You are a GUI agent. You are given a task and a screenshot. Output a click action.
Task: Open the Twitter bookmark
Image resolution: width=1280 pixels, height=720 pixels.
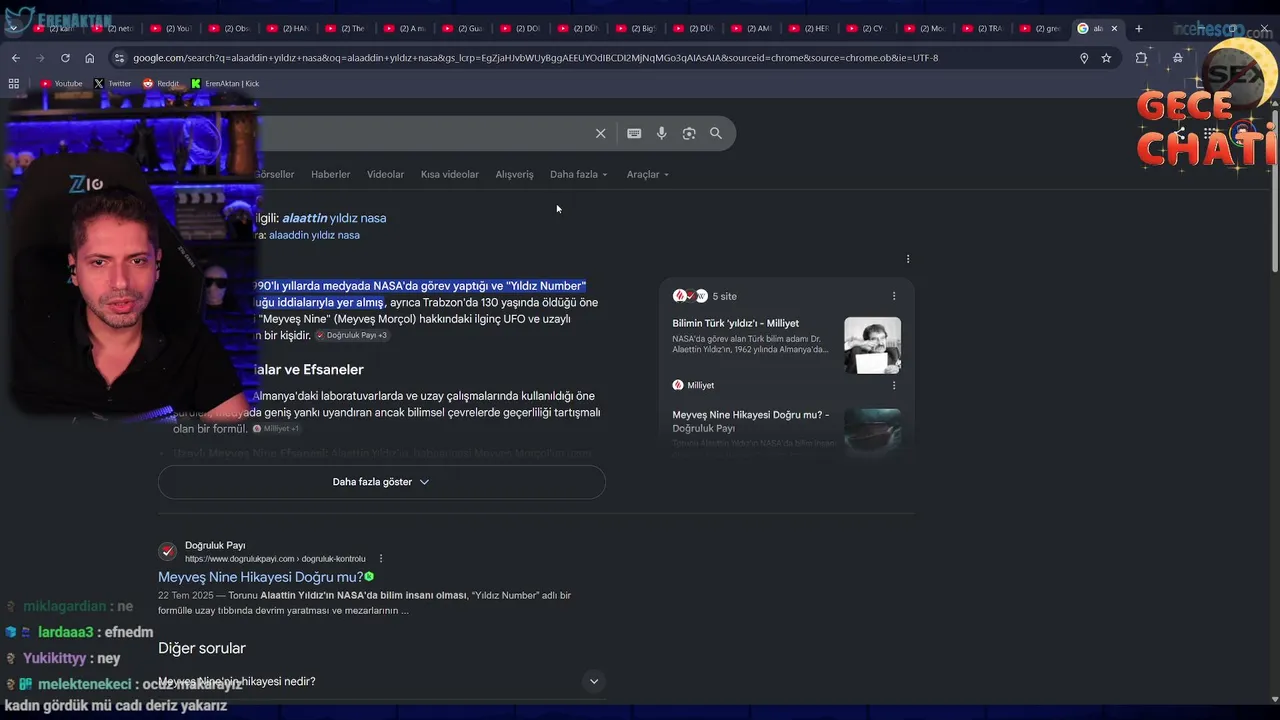(112, 84)
